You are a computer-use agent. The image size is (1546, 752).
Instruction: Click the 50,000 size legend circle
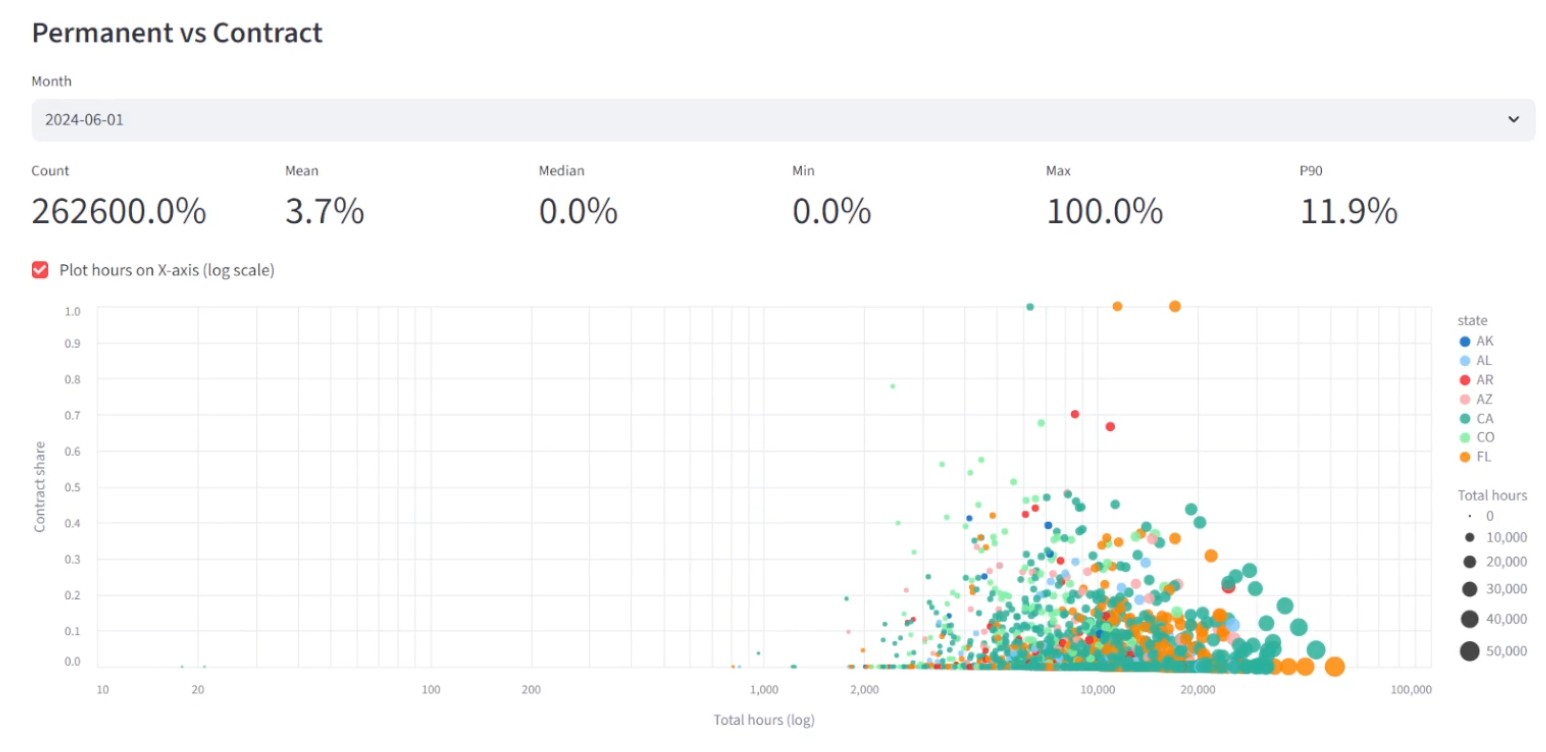pyautogui.click(x=1469, y=651)
